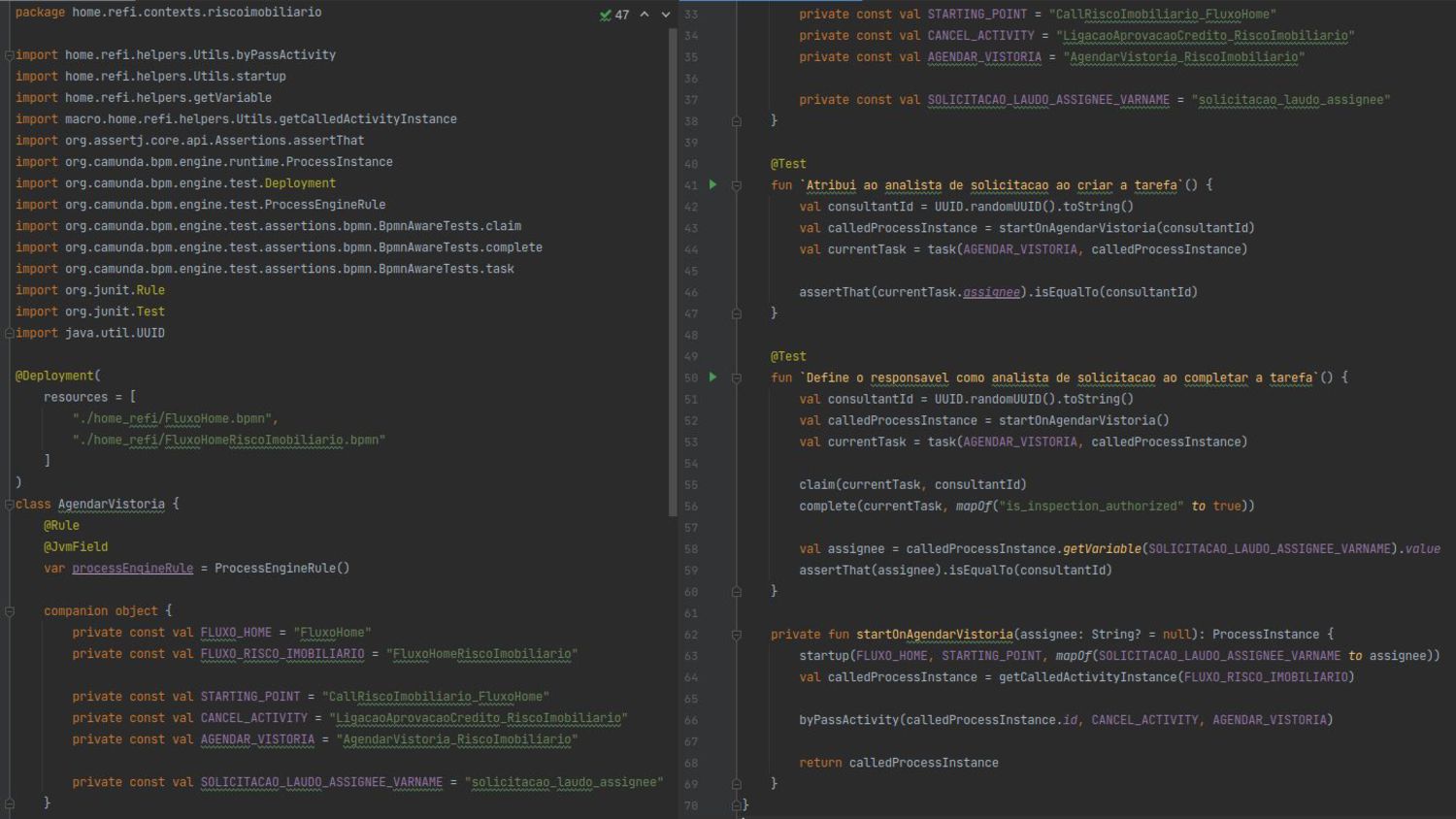
Task: Click the @Deployment annotation
Action: click(x=55, y=376)
